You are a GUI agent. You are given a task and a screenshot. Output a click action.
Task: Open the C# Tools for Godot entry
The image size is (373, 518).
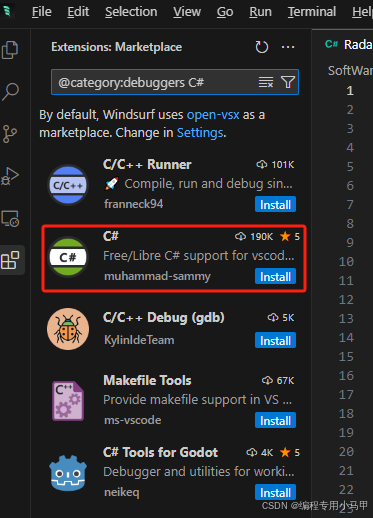(173, 472)
